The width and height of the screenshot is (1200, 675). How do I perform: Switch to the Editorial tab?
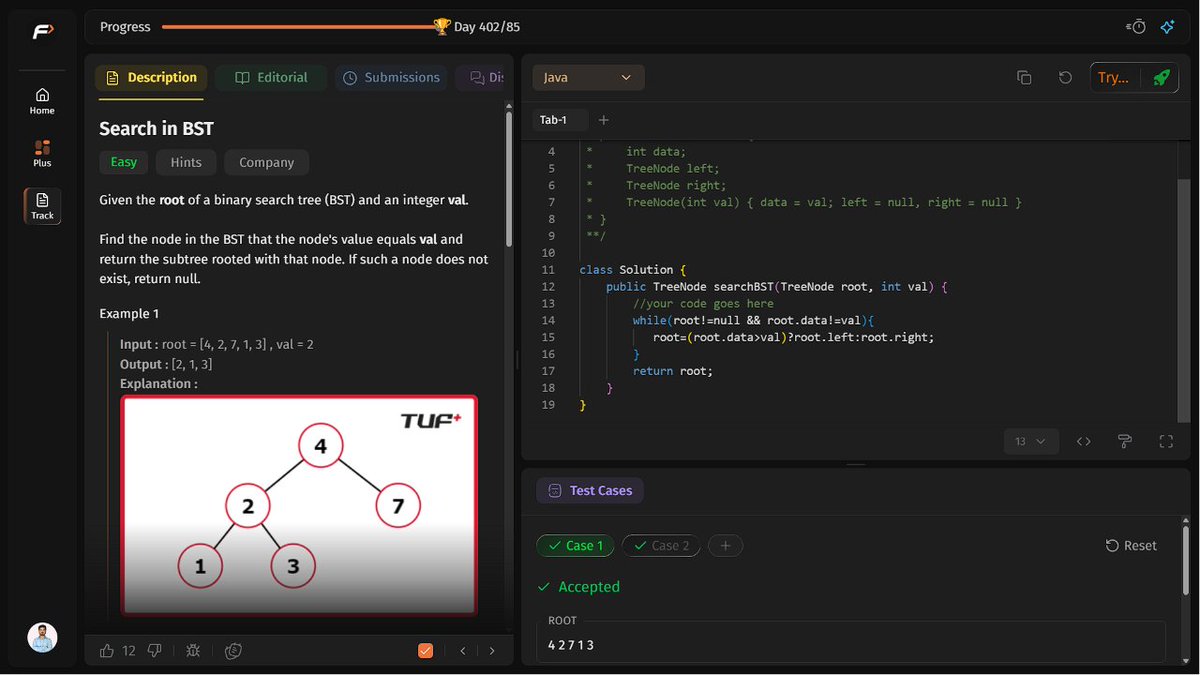(271, 77)
